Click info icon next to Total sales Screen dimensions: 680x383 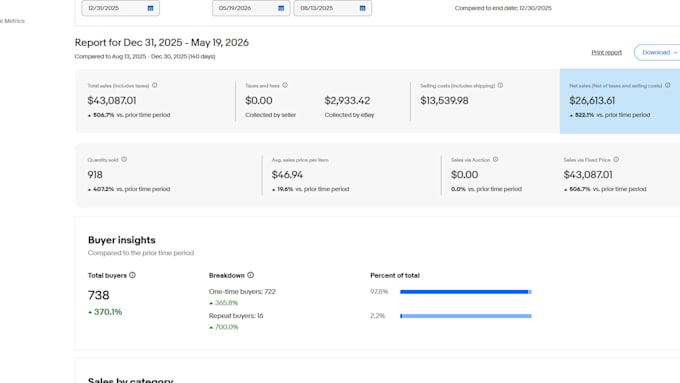click(155, 85)
